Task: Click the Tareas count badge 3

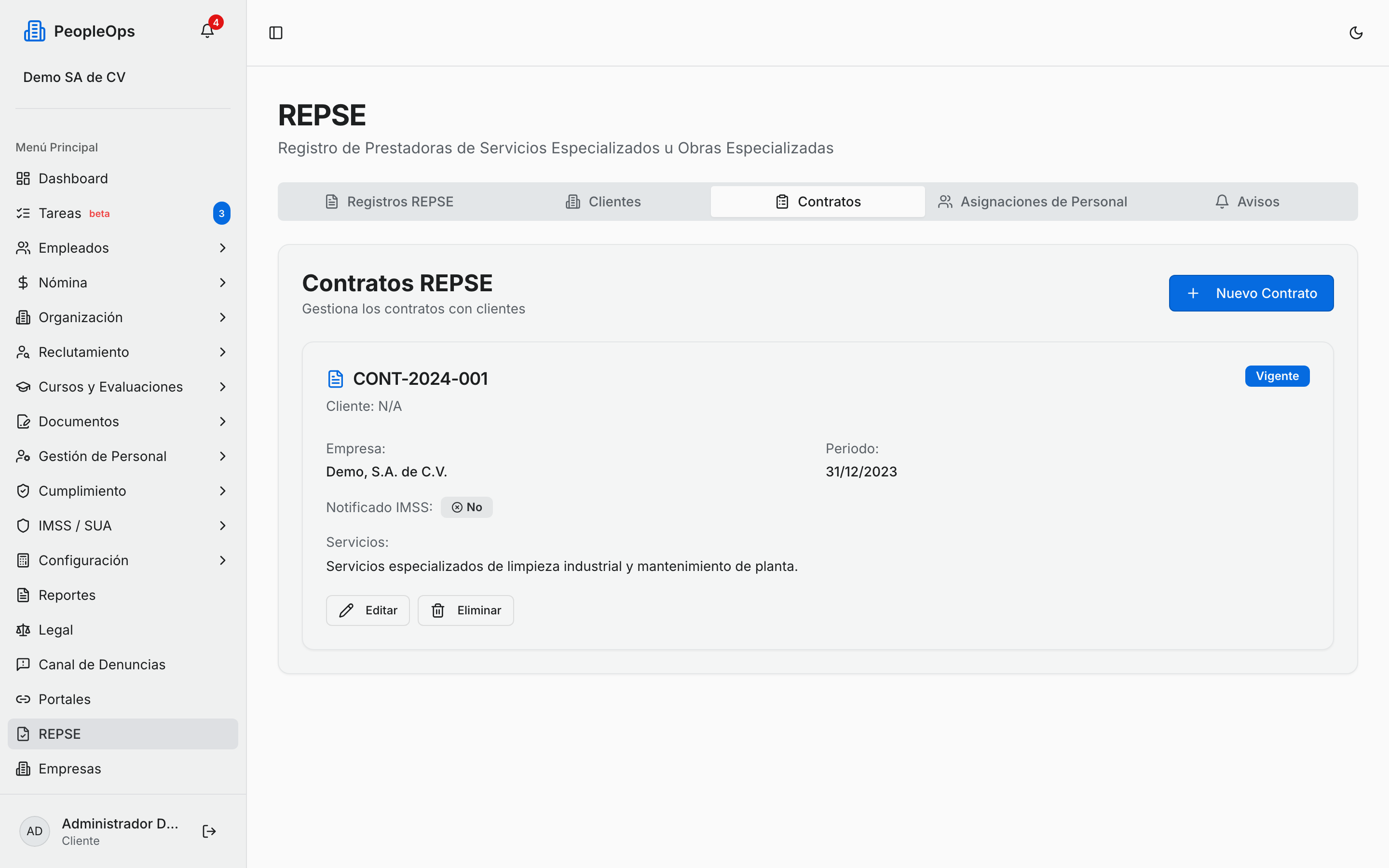Action: (221, 213)
